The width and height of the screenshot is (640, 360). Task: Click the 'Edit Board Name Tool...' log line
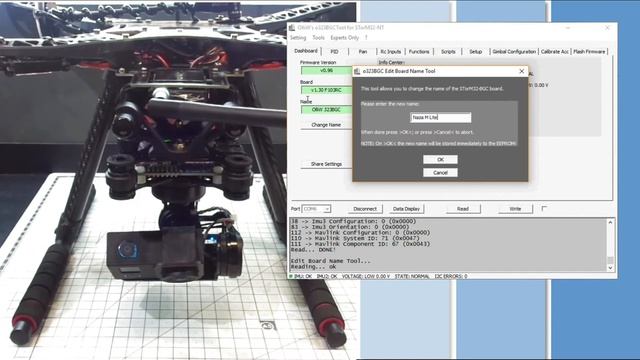[331, 261]
